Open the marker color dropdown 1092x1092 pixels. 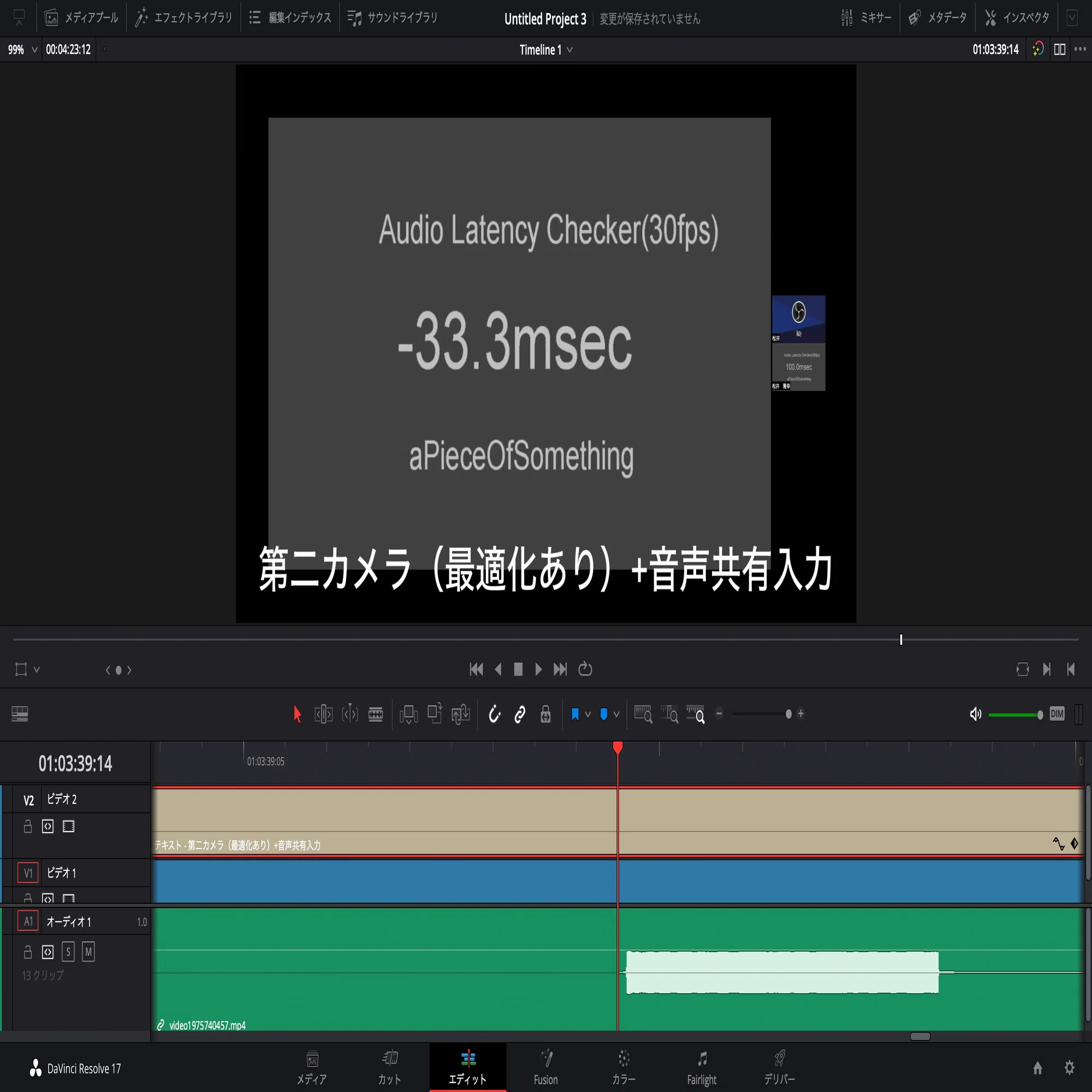coord(616,714)
